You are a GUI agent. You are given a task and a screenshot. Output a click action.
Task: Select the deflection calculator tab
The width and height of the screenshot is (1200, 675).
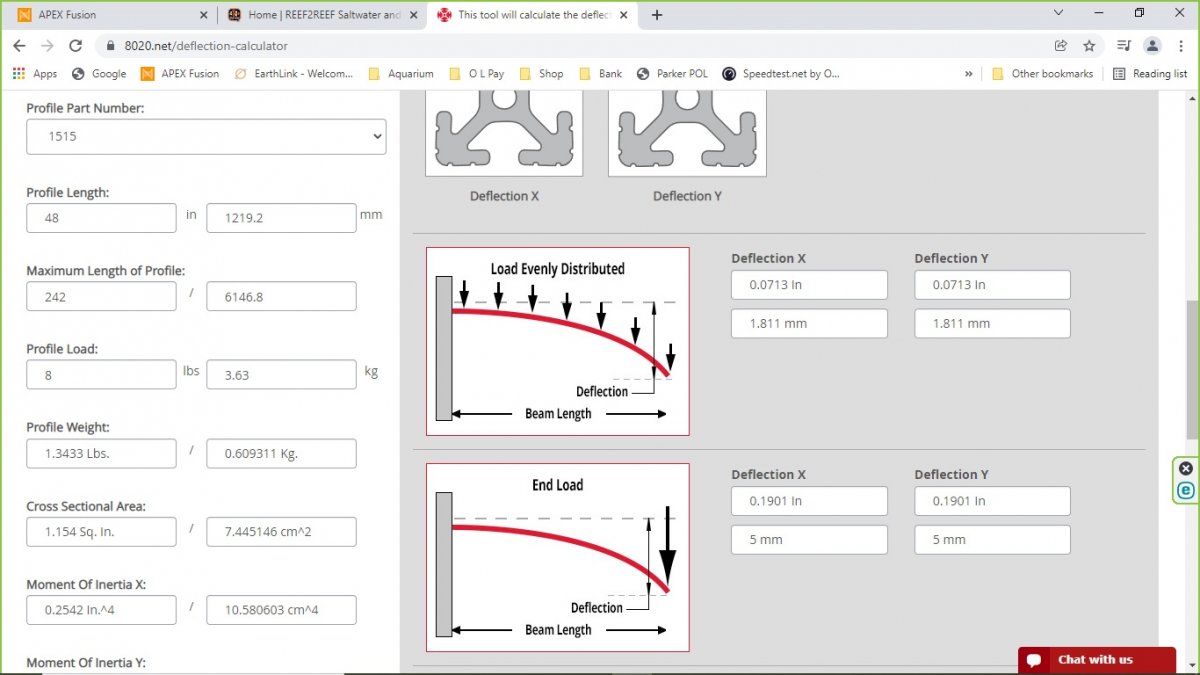click(x=533, y=15)
